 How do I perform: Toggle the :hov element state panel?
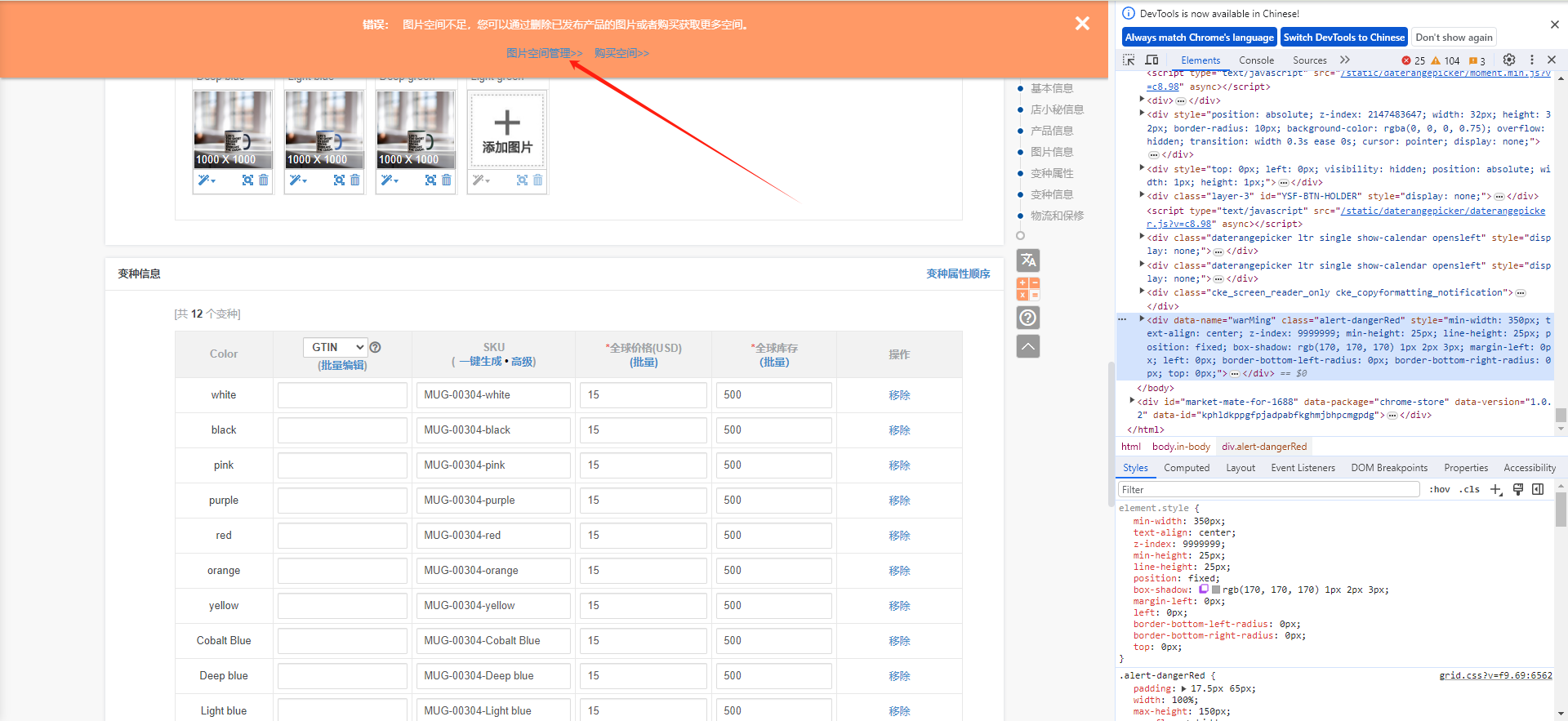tap(1439, 489)
